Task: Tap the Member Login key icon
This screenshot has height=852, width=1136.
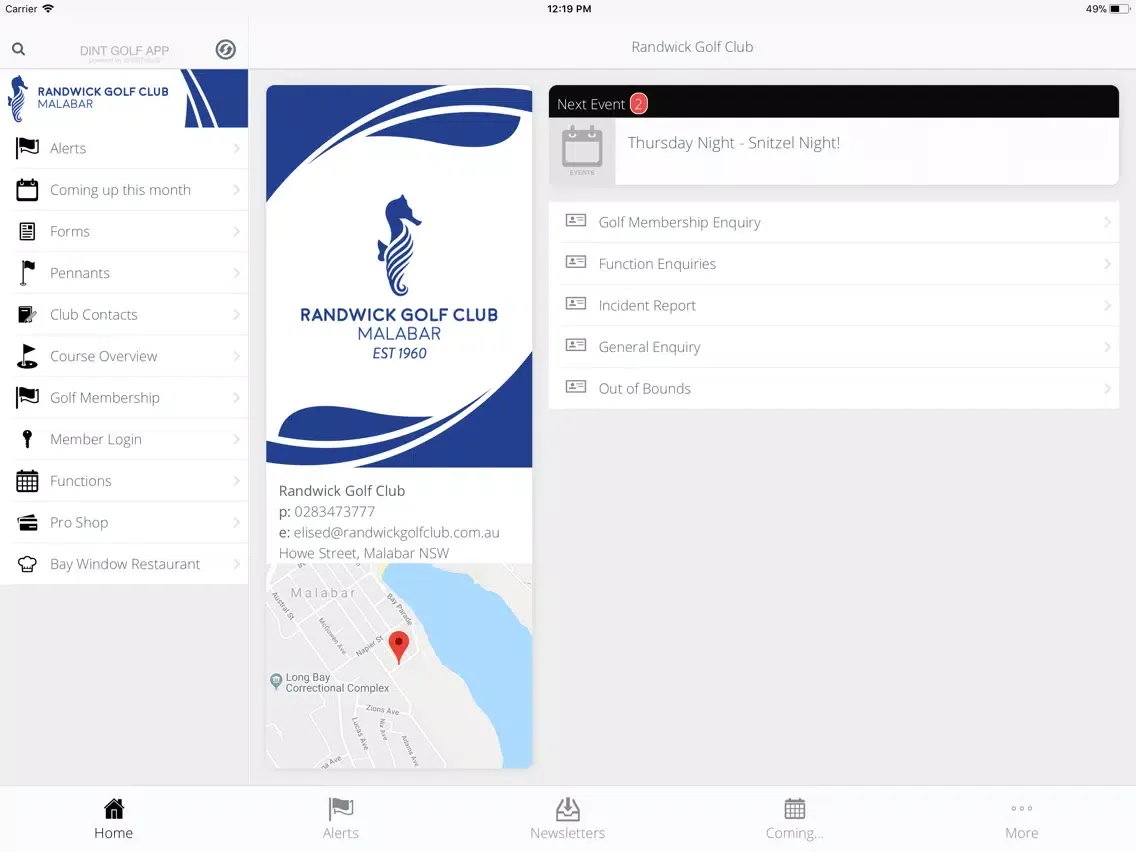Action: click(x=28, y=439)
